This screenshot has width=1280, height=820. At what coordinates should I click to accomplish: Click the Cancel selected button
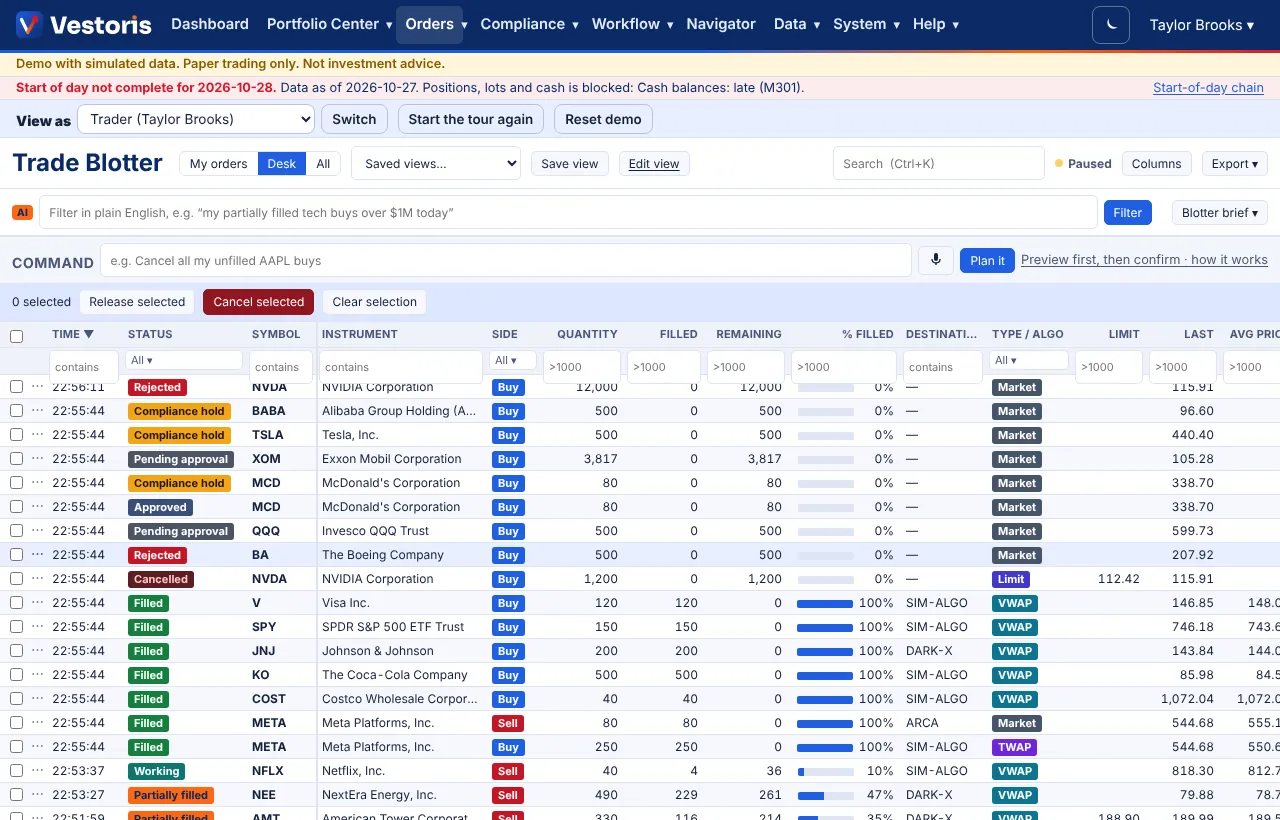click(258, 302)
